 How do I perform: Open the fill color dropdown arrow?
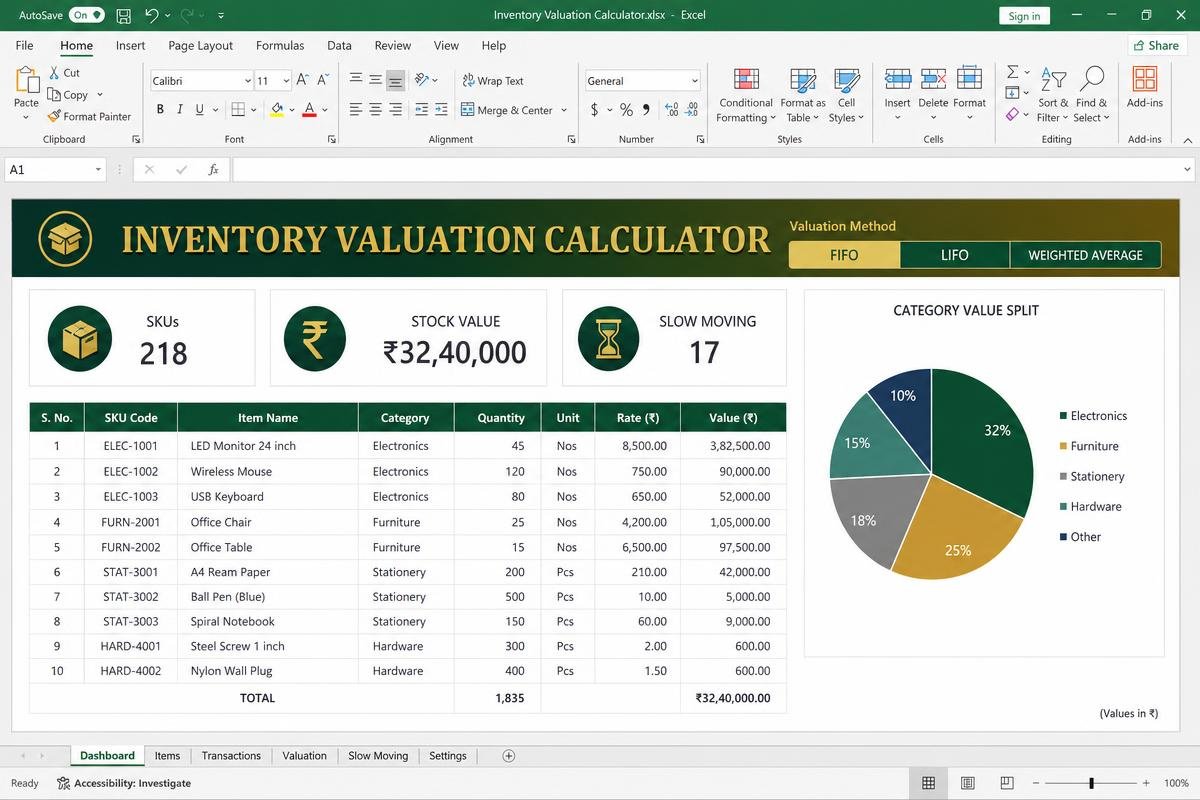tap(290, 110)
